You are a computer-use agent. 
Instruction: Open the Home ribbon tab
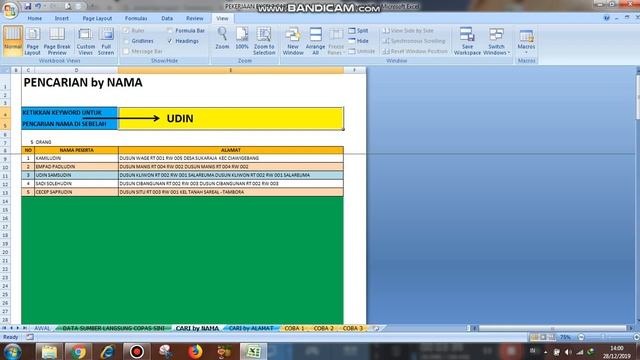tap(35, 18)
